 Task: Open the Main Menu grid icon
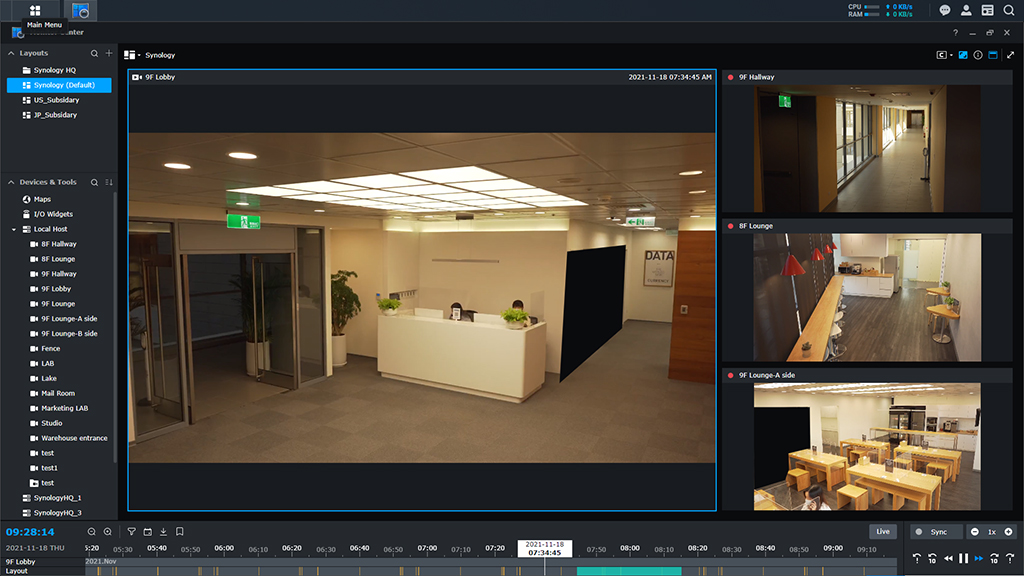35,10
